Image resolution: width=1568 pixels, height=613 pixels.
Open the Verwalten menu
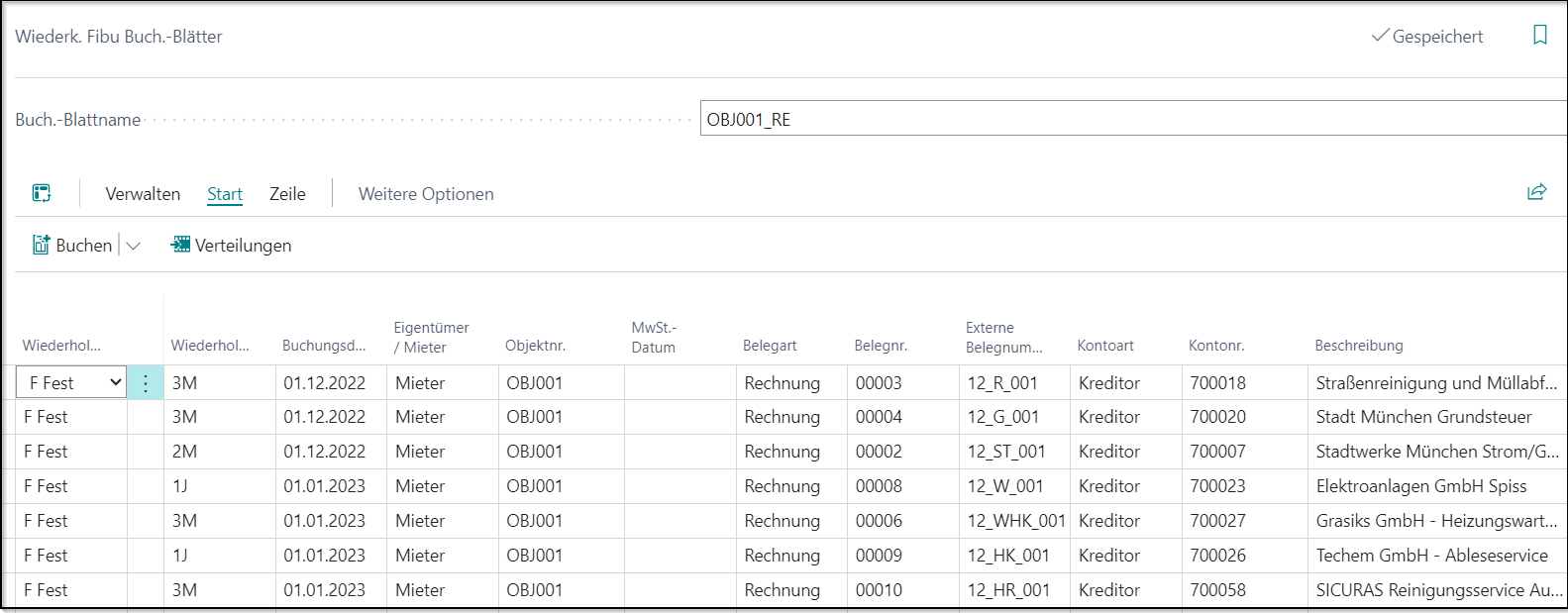click(143, 194)
